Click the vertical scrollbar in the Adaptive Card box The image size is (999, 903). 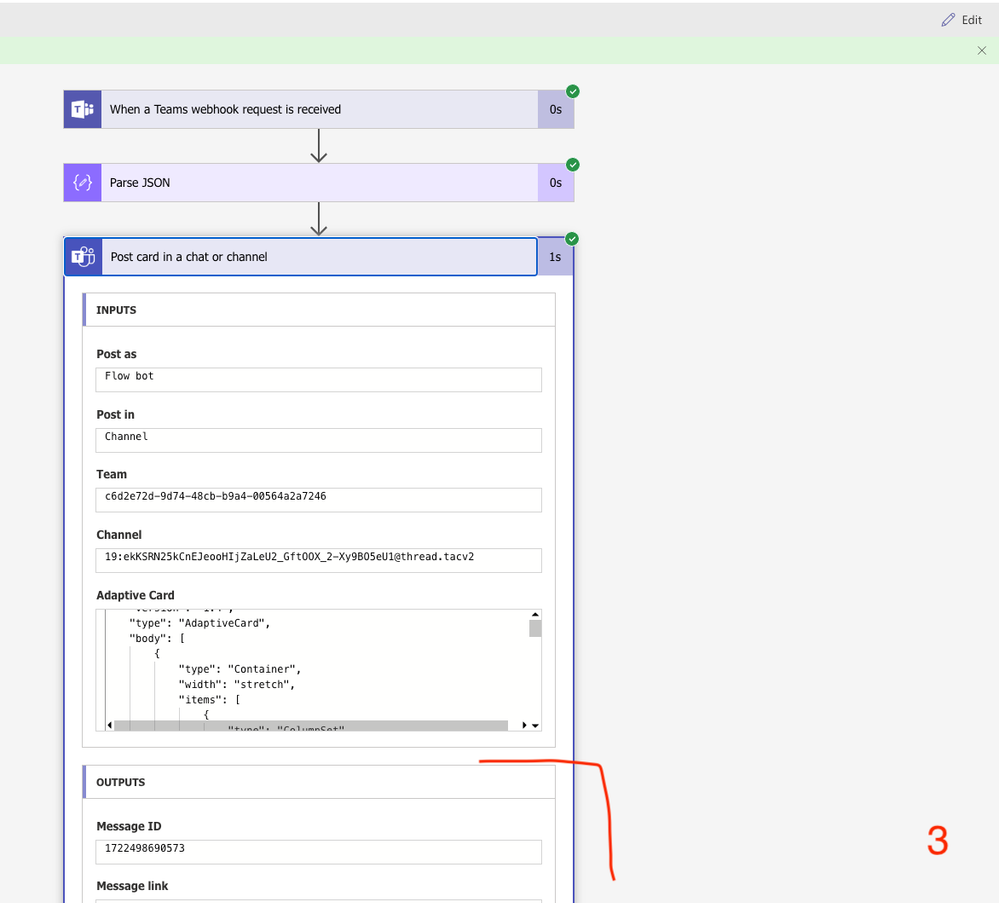pyautogui.click(x=534, y=628)
